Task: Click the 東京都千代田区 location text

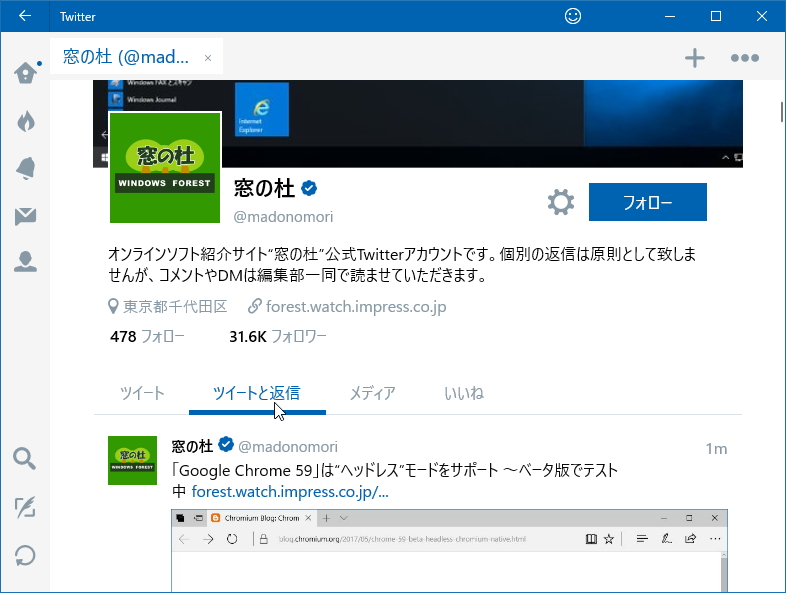Action: click(x=175, y=306)
